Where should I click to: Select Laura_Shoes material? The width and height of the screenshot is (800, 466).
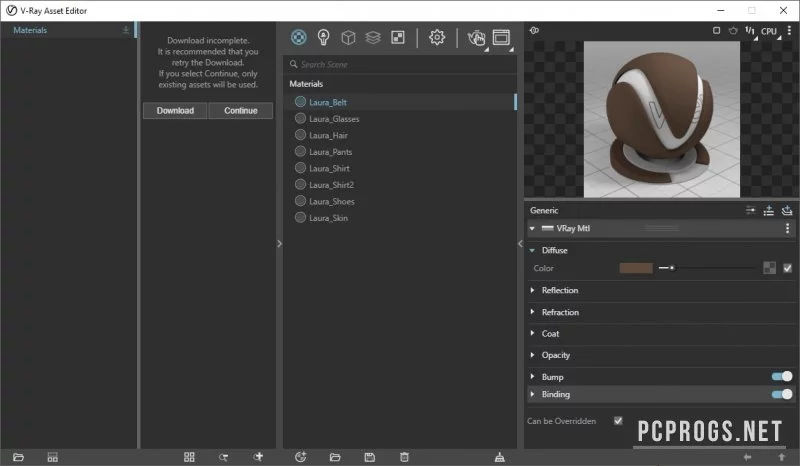pyautogui.click(x=401, y=201)
